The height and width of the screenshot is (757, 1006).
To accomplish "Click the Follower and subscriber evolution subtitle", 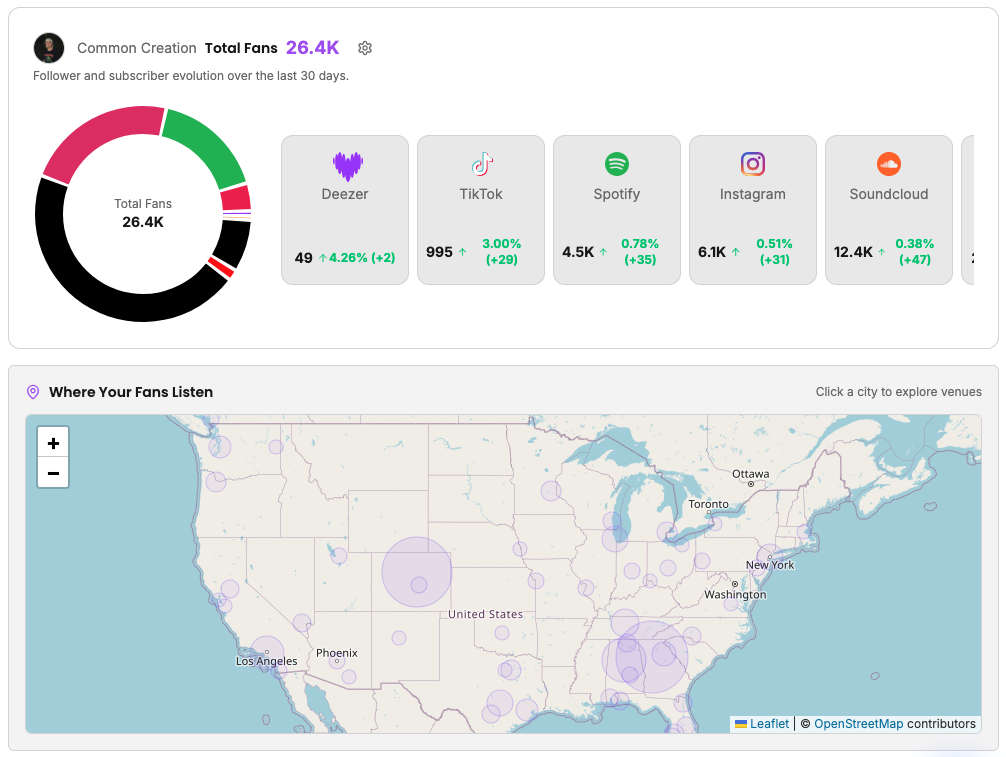I will click(191, 76).
